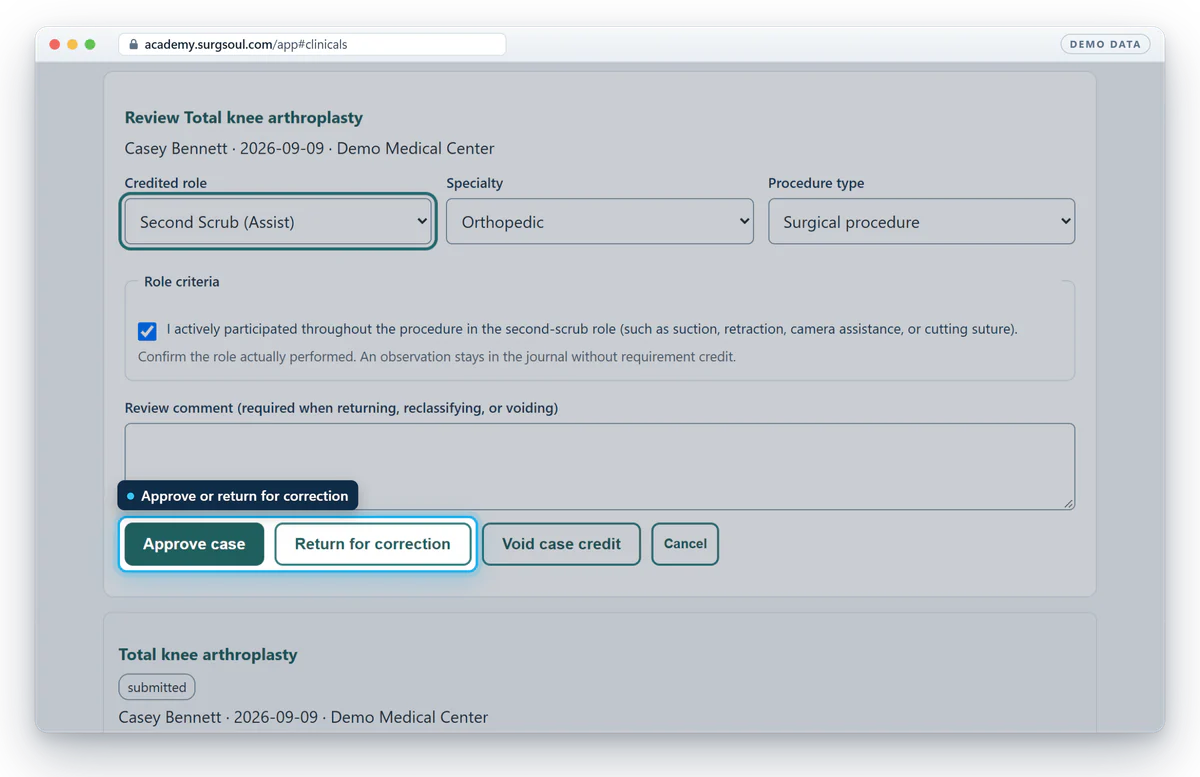
Task: Click the DEMO DATA badge
Action: coord(1105,44)
